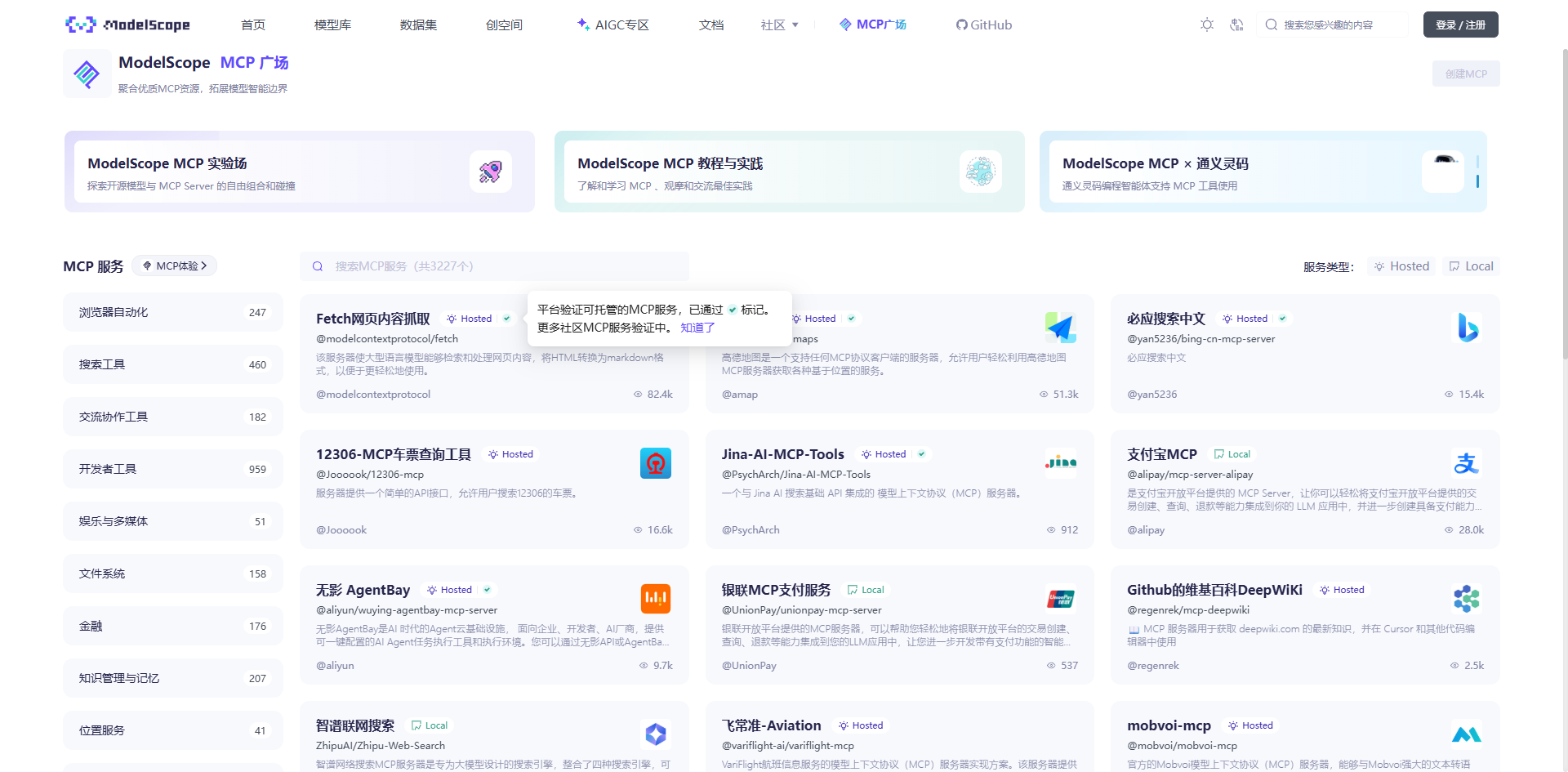
Task: Filter services by Hosted type
Action: [x=1401, y=266]
